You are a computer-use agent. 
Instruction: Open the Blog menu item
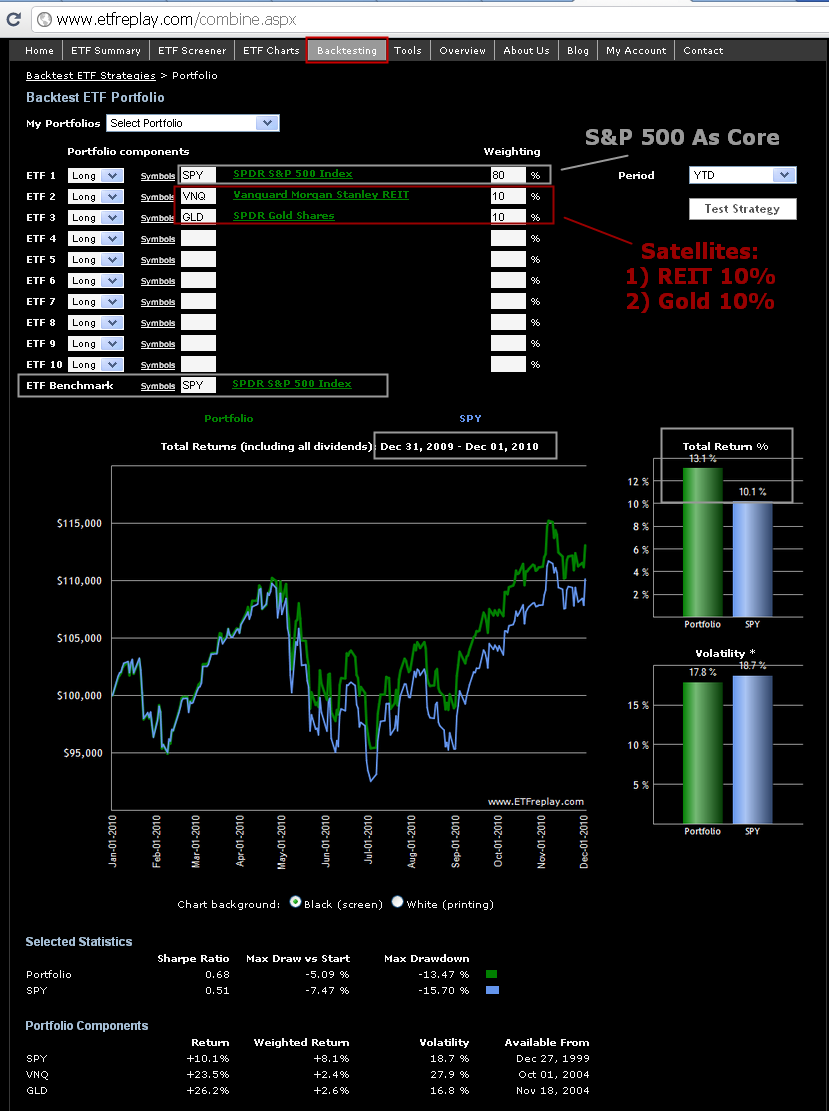click(x=577, y=50)
